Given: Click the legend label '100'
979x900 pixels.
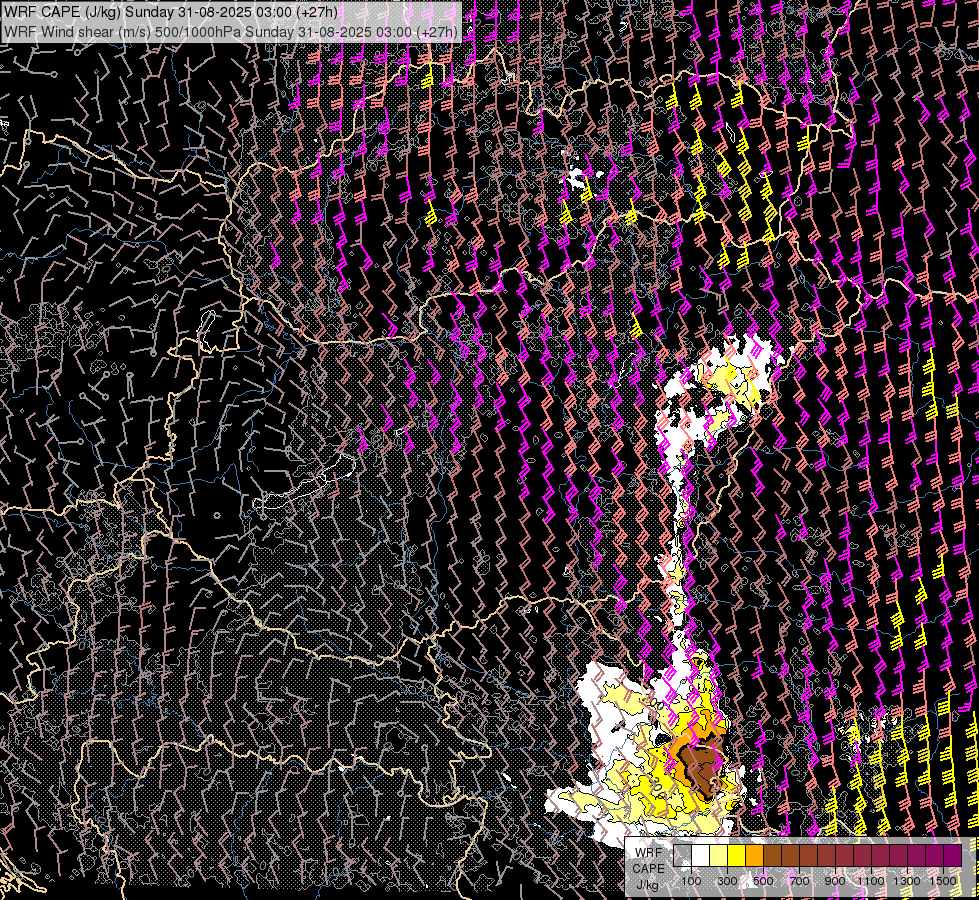Looking at the screenshot, I should point(691,881).
